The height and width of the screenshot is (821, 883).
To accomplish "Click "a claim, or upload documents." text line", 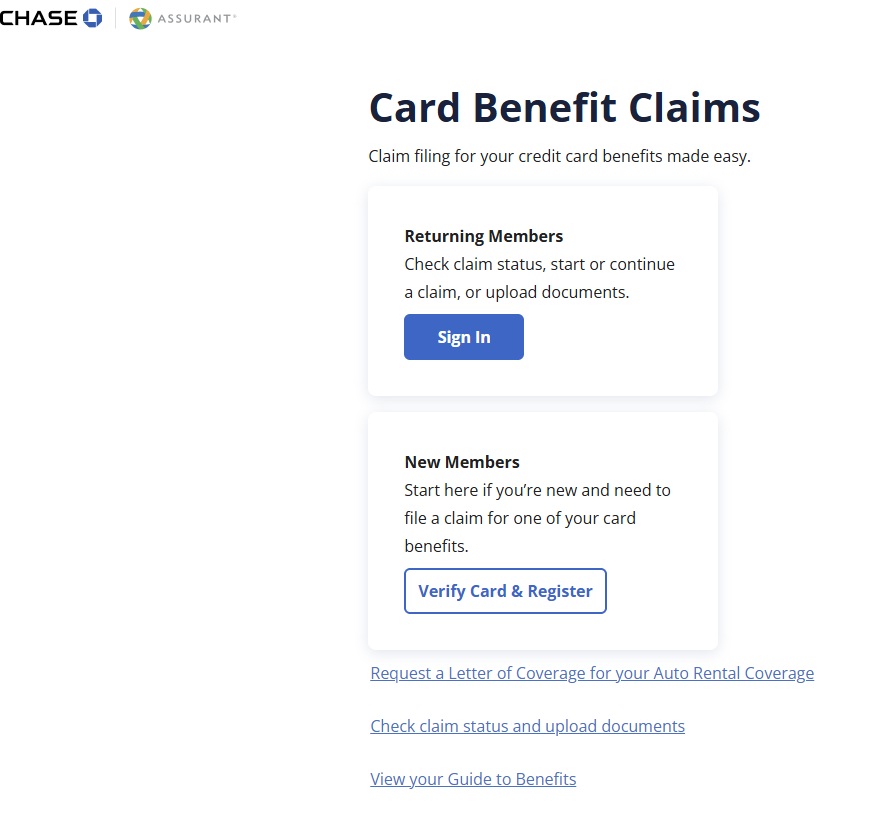I will tap(516, 293).
